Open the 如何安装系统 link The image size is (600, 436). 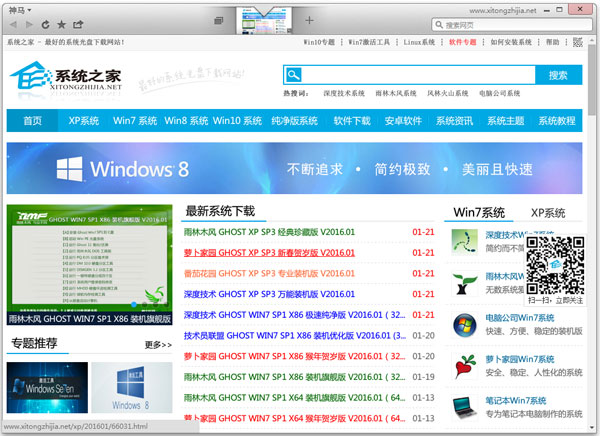tap(511, 42)
